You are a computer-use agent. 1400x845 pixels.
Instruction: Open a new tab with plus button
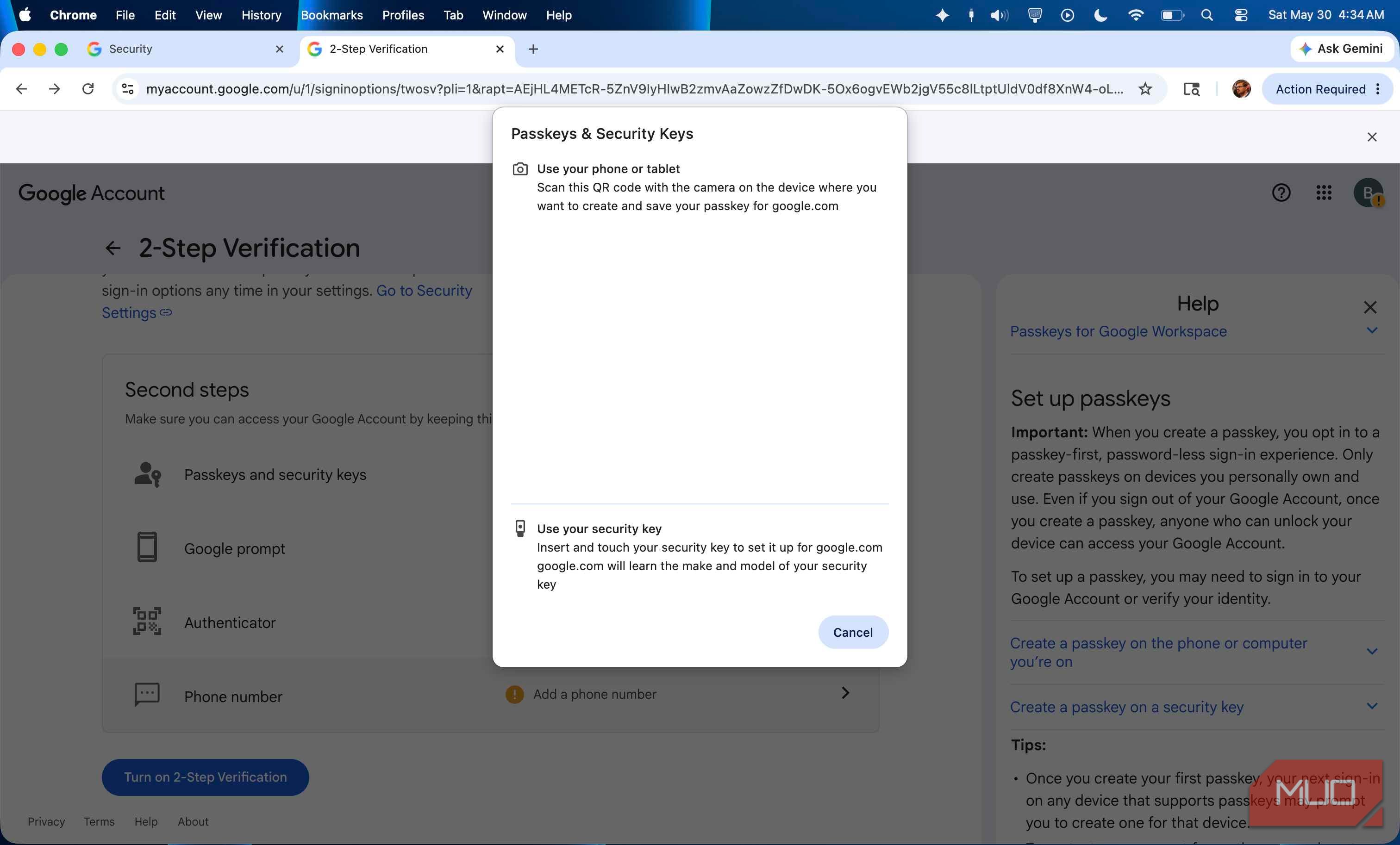533,50
